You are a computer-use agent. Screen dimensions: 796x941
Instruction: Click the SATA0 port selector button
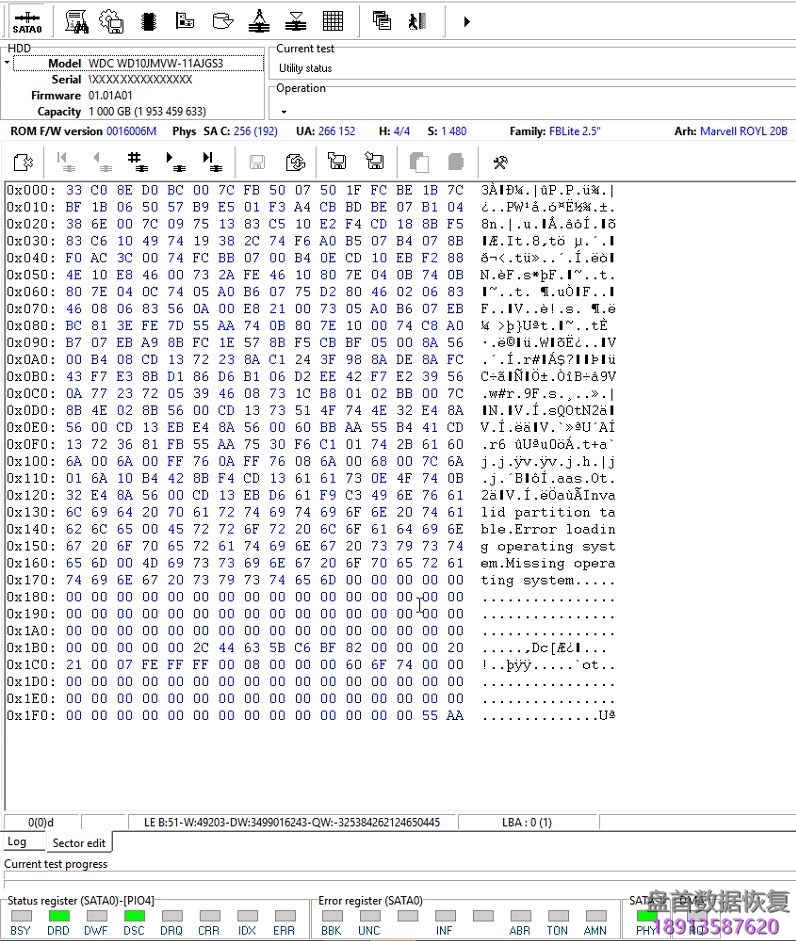(x=27, y=20)
